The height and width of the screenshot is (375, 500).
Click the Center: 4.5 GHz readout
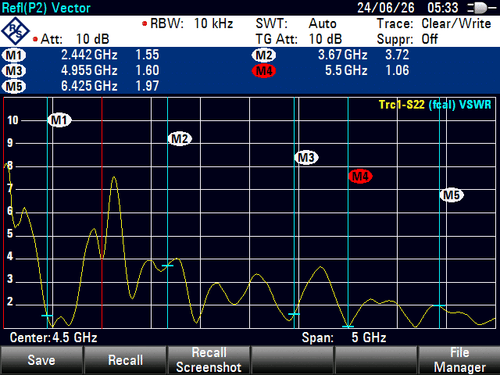click(x=53, y=338)
